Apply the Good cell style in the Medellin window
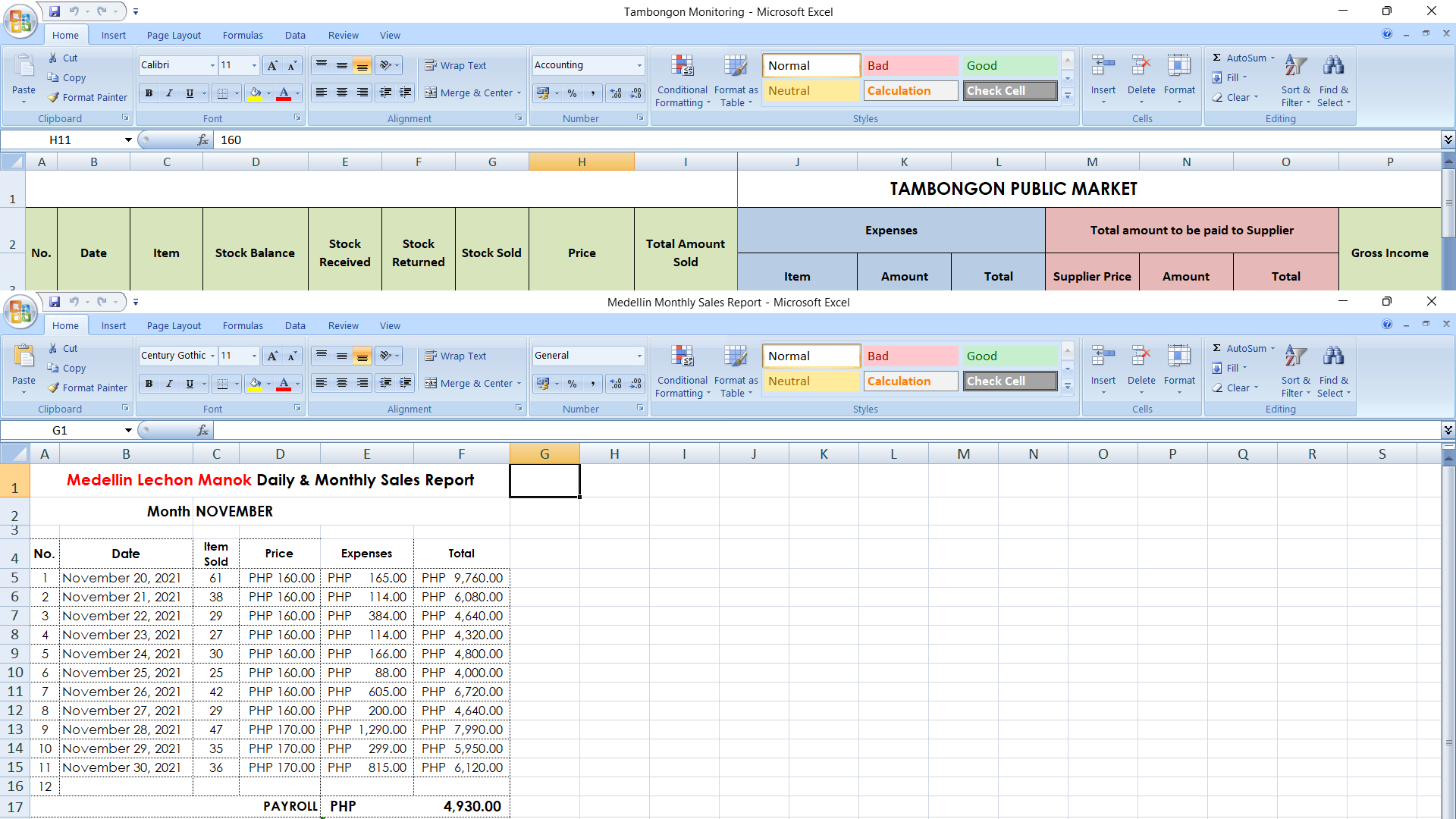 tap(1009, 356)
